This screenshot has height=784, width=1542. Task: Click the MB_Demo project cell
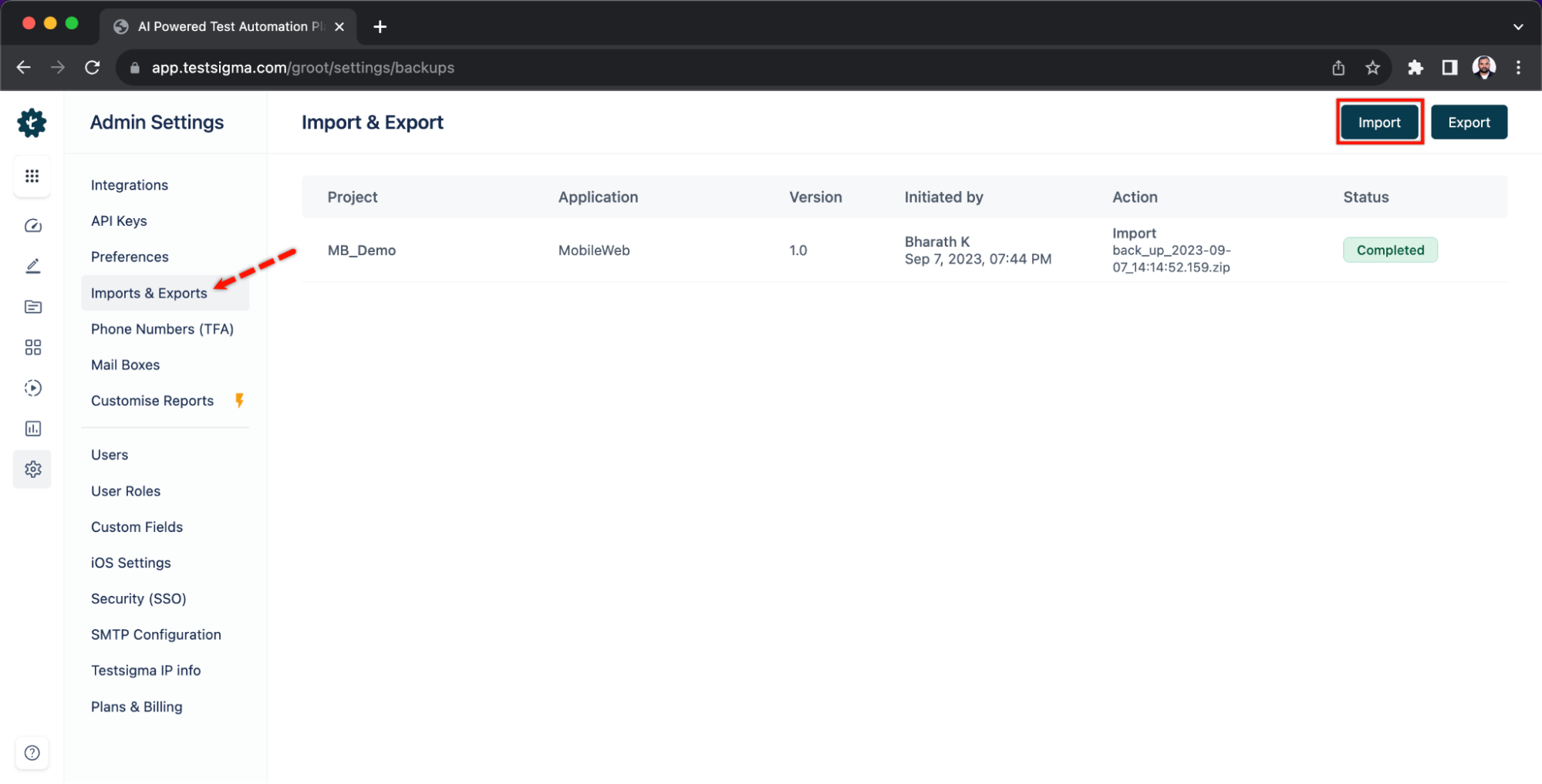pyautogui.click(x=362, y=251)
